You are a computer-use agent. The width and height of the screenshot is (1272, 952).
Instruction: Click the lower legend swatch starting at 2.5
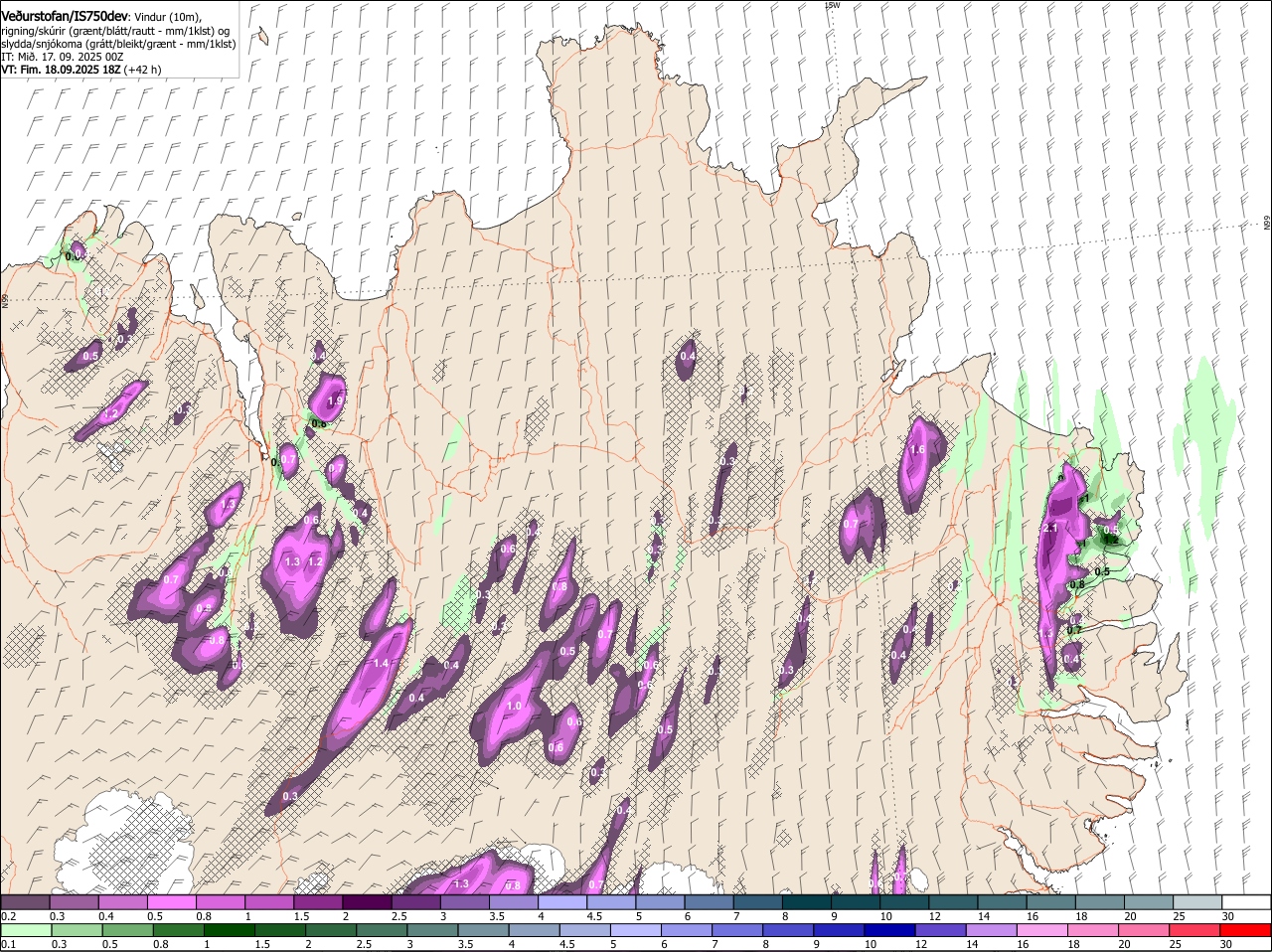click(381, 931)
